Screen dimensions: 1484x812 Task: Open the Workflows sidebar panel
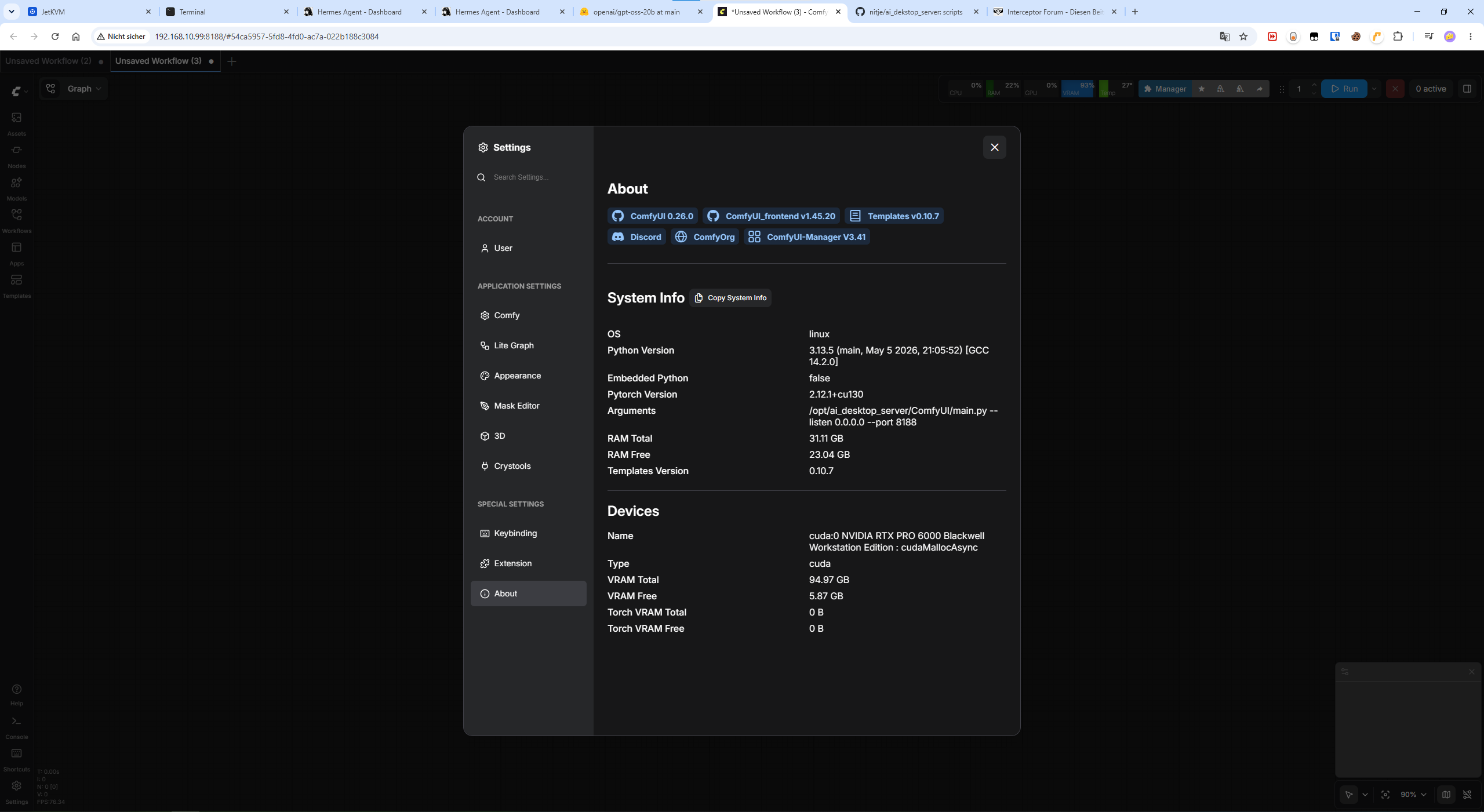tap(16, 221)
